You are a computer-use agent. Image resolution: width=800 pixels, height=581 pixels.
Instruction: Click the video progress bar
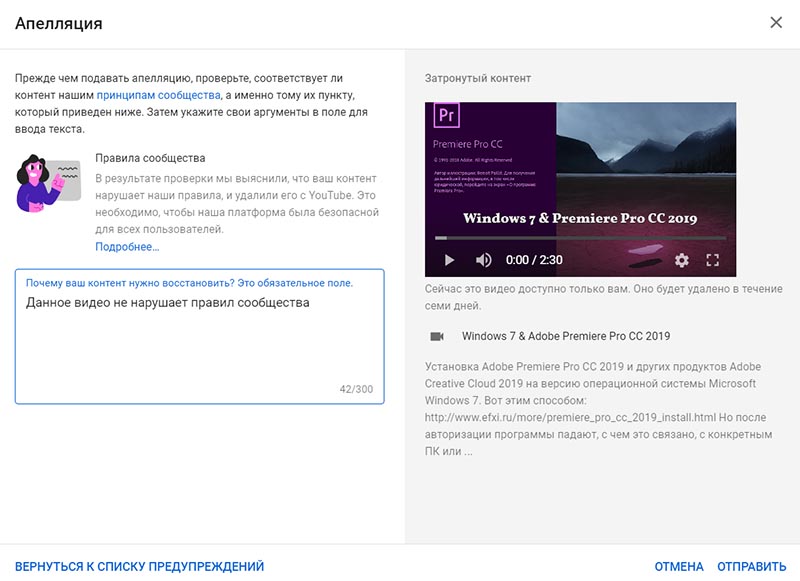[x=580, y=238]
